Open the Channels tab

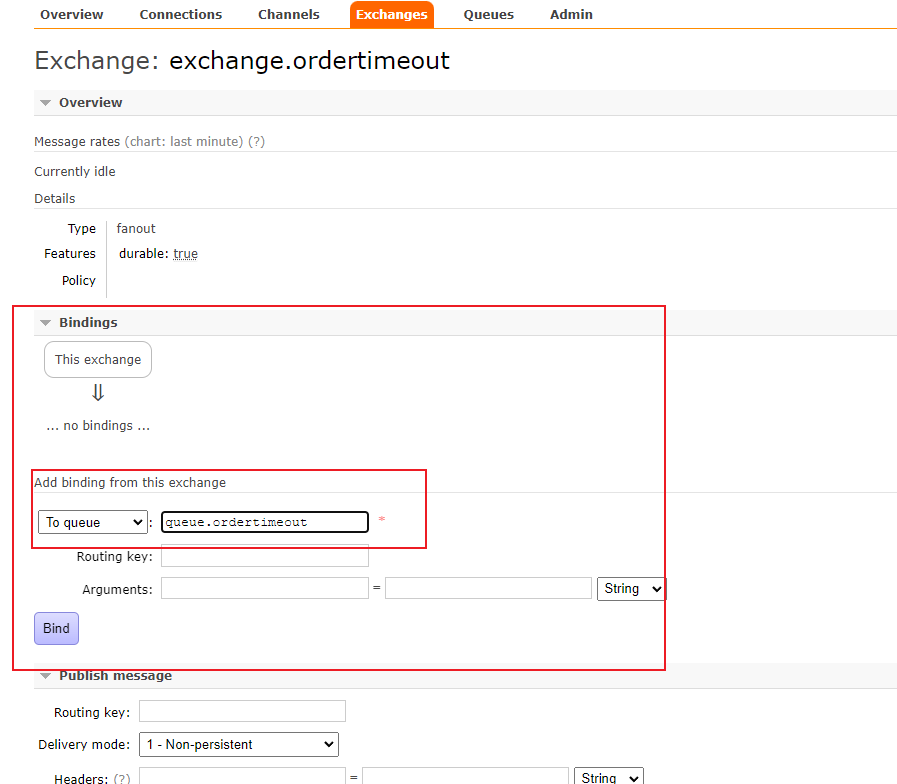[x=289, y=15]
